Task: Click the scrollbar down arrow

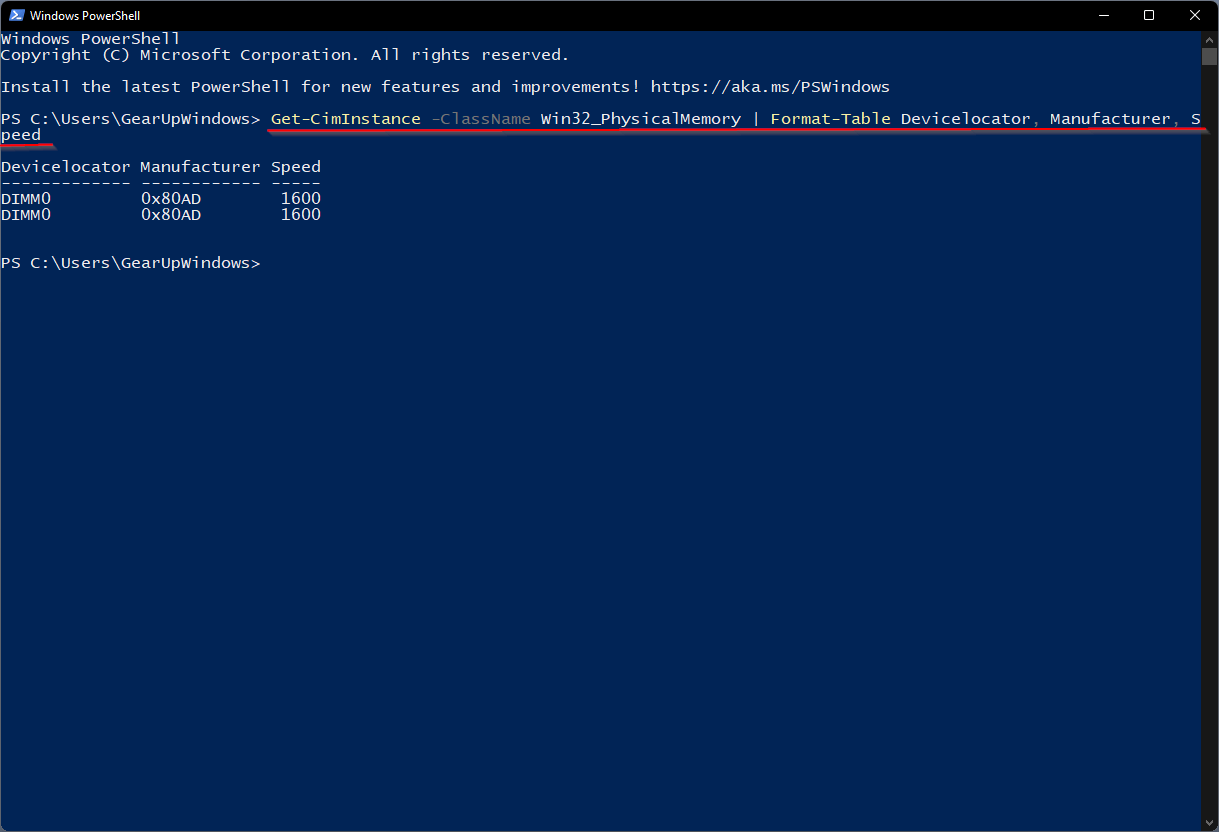Action: click(x=1210, y=822)
